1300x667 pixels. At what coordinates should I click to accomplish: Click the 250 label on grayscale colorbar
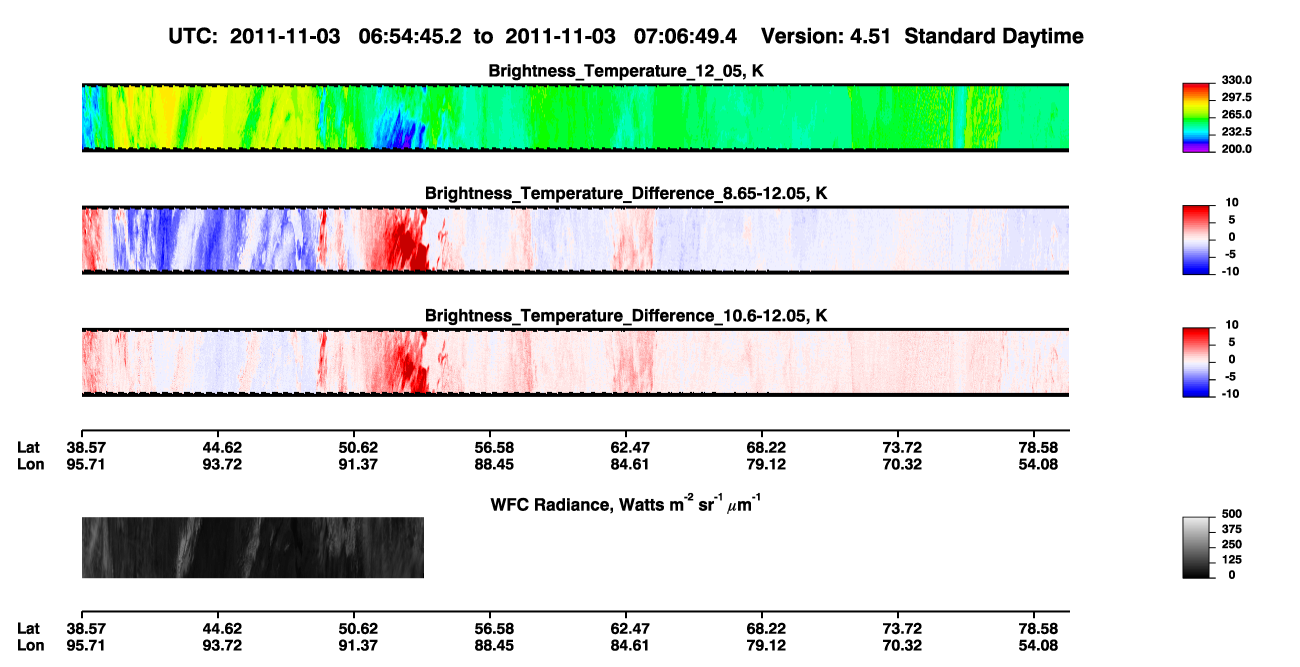[1232, 543]
